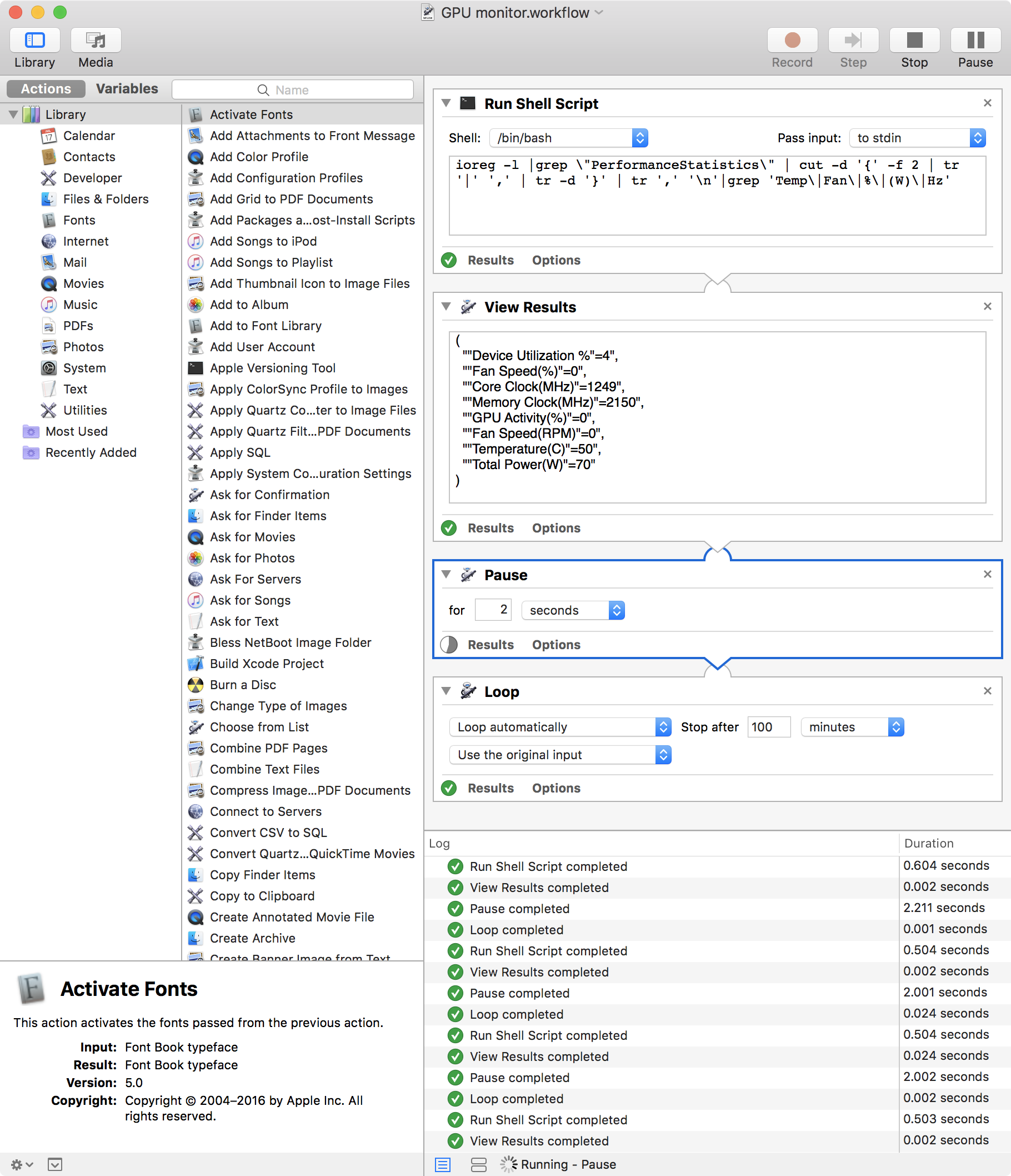Select Recently Added smart group
This screenshot has width=1011, height=1176.
(x=91, y=452)
